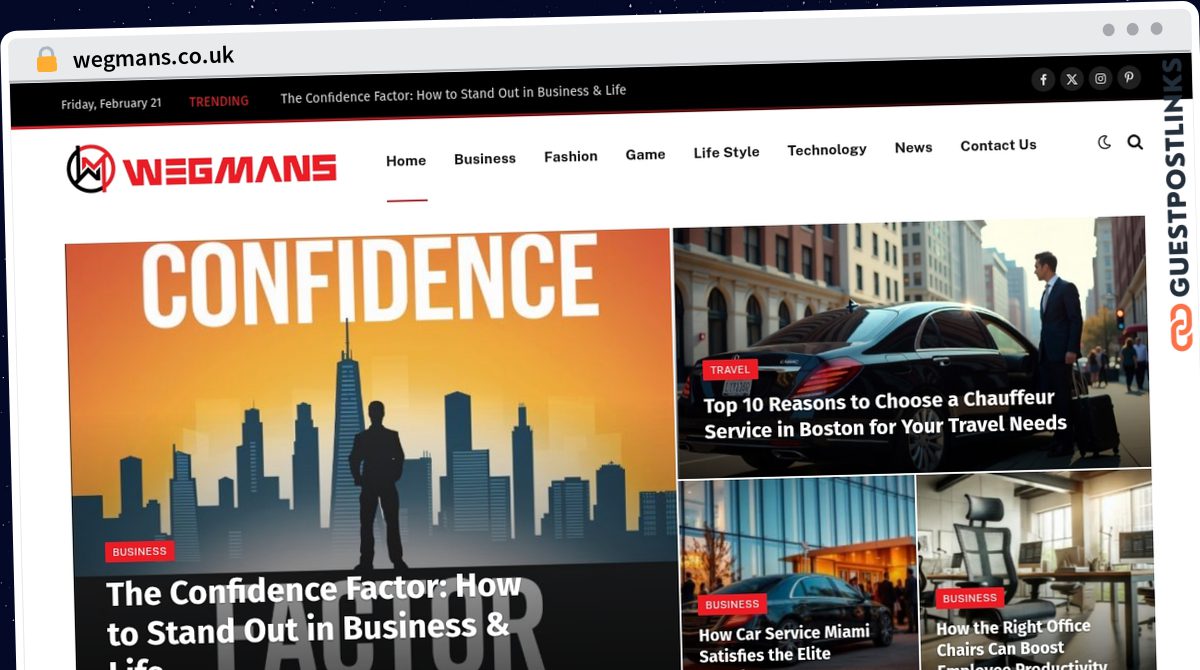Open How Car Service Miami article
The image size is (1200, 670).
point(785,643)
